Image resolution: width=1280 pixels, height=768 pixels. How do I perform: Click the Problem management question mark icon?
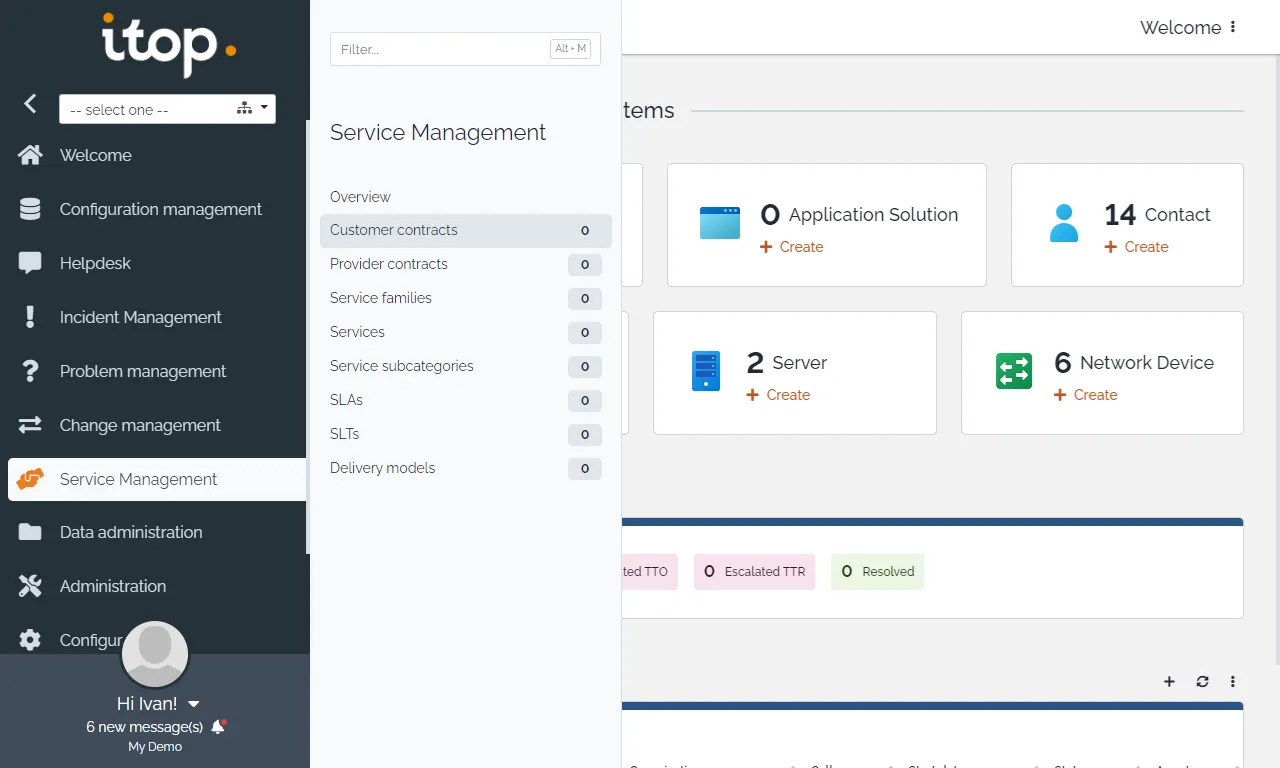[x=30, y=371]
